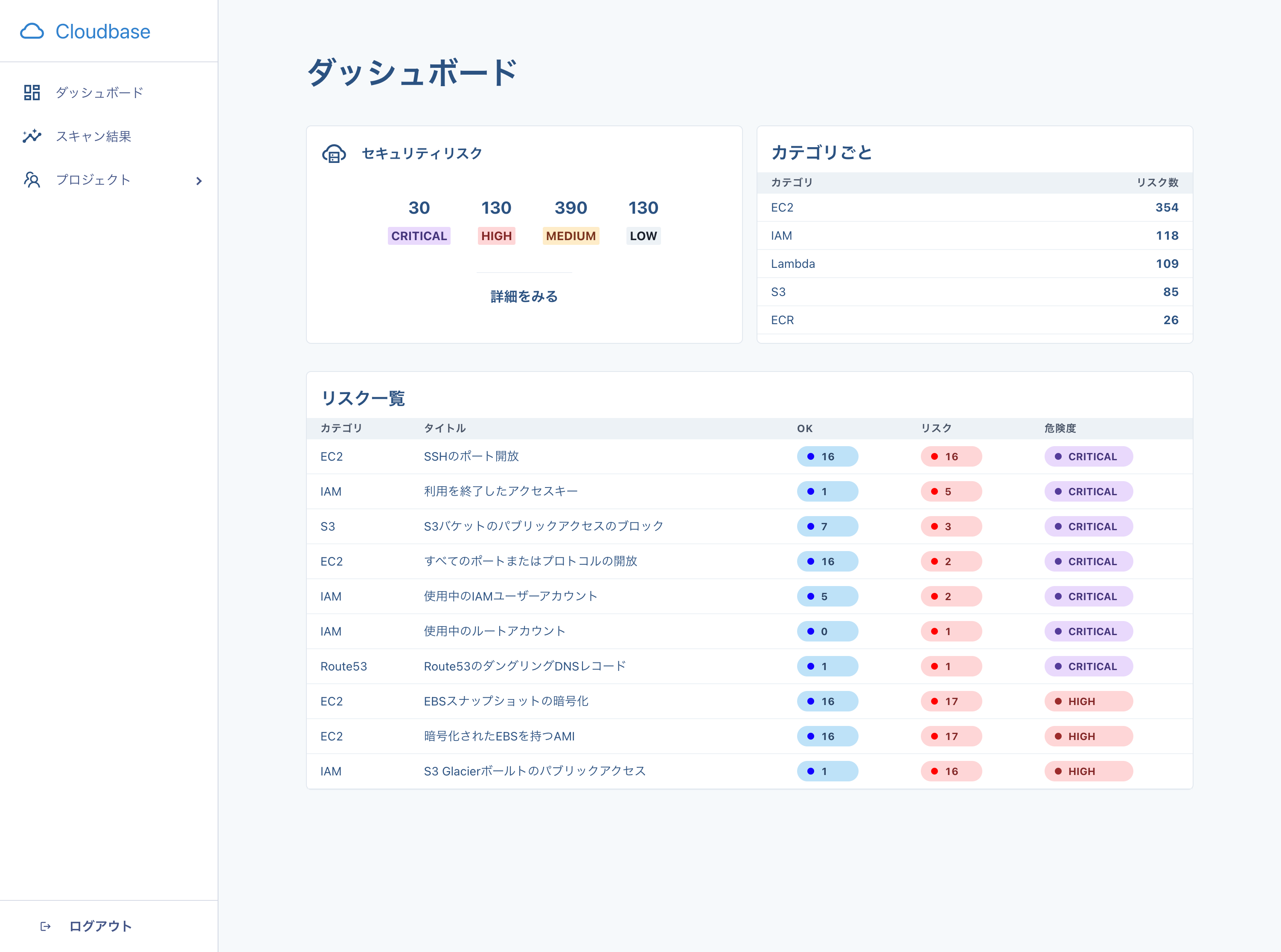The height and width of the screenshot is (952, 1281).
Task: Click red risk count badge for EBSスナップショットの暗号化
Action: 951,701
